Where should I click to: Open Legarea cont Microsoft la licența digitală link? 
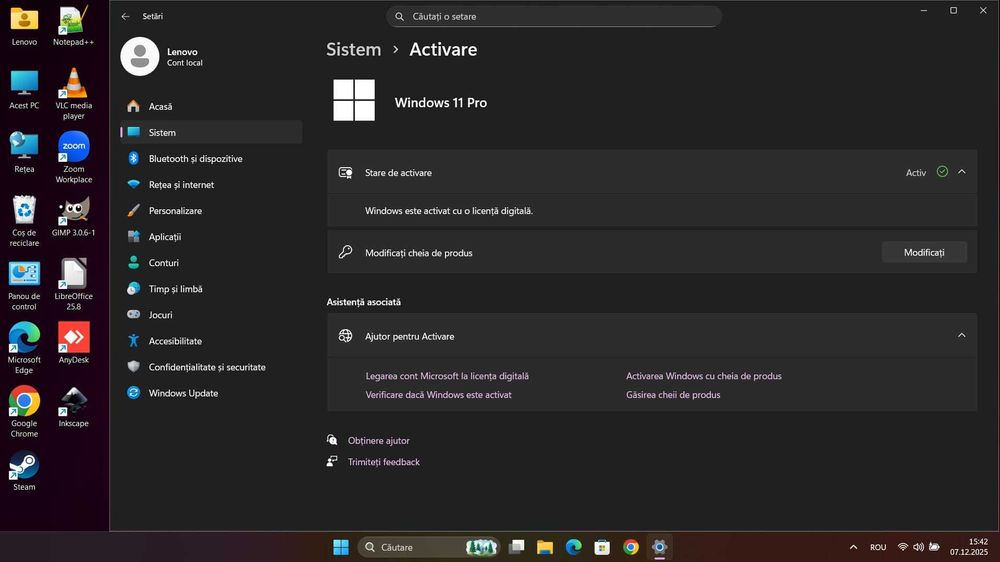click(447, 376)
